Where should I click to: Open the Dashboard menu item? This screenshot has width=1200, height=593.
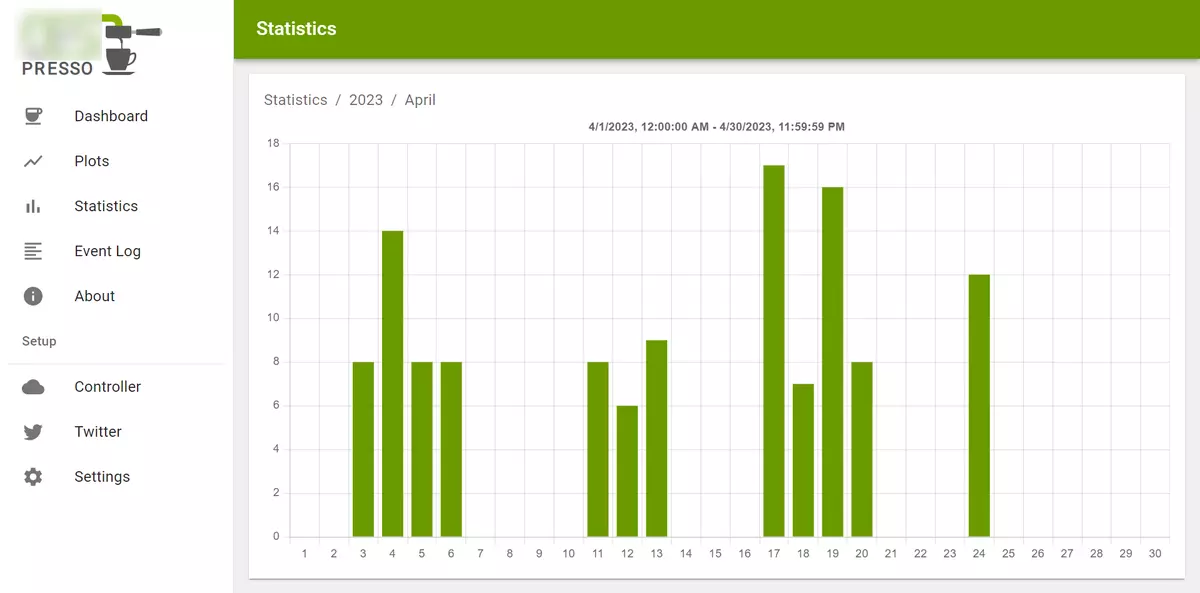point(111,116)
